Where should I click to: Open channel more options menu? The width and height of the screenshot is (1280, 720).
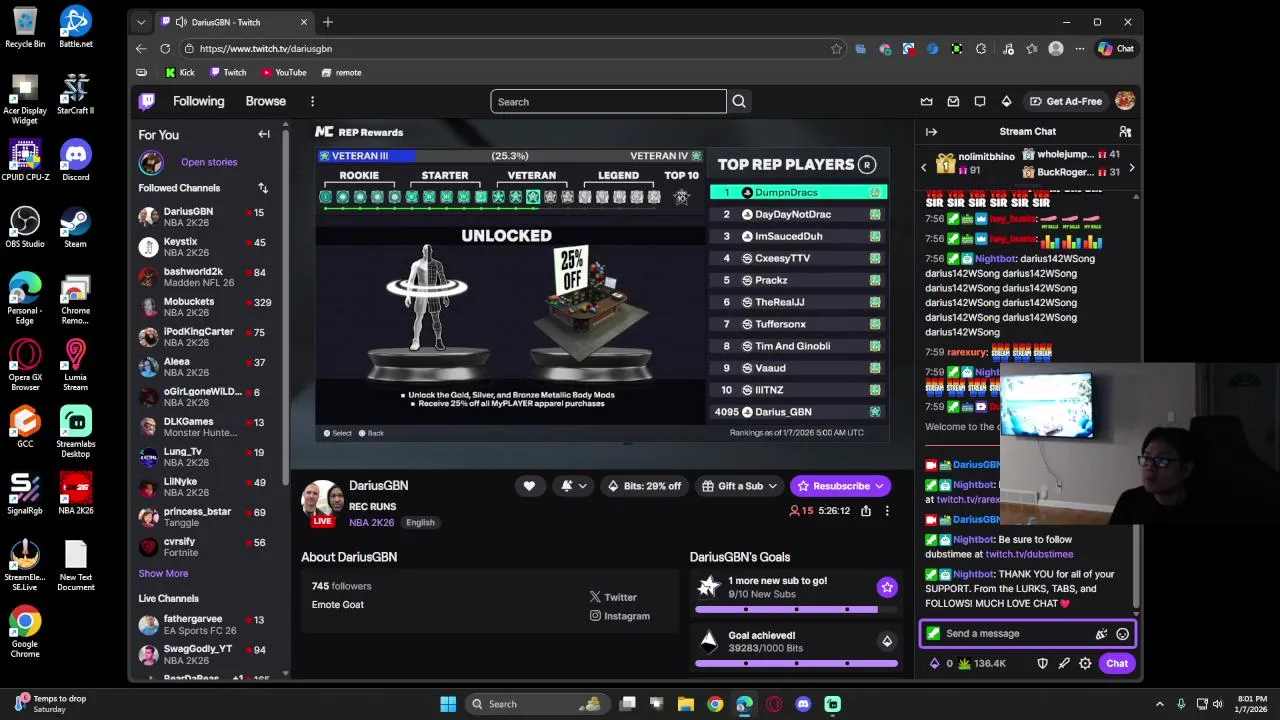click(x=887, y=511)
